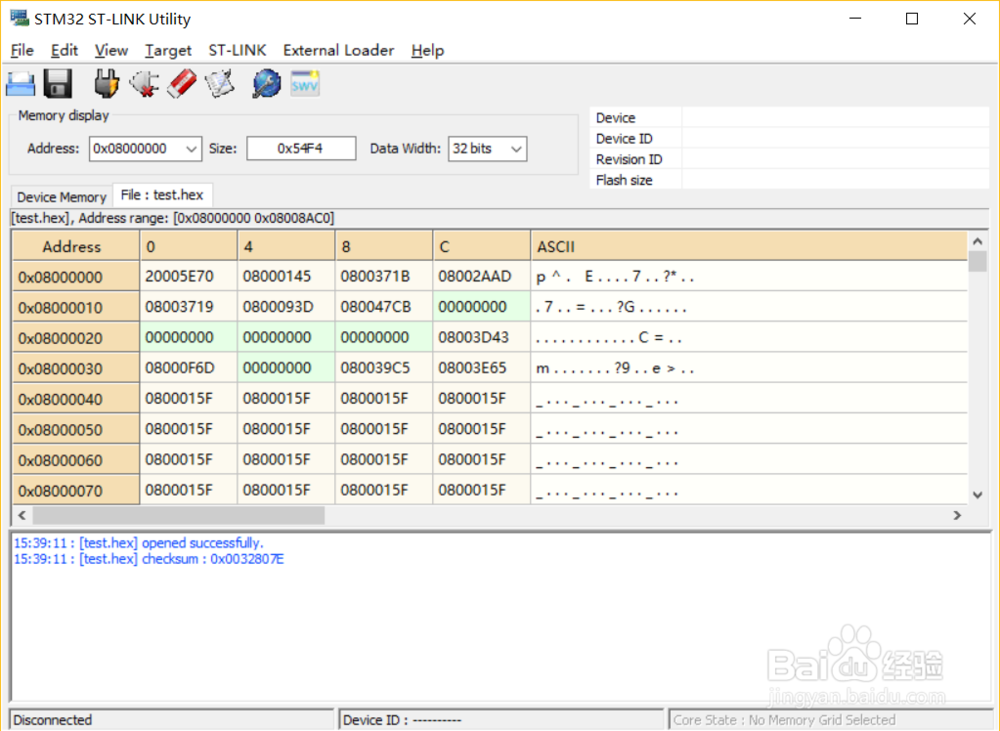Click the Size input field 0x54F4
Screen dimensions: 1000x731
(x=301, y=149)
